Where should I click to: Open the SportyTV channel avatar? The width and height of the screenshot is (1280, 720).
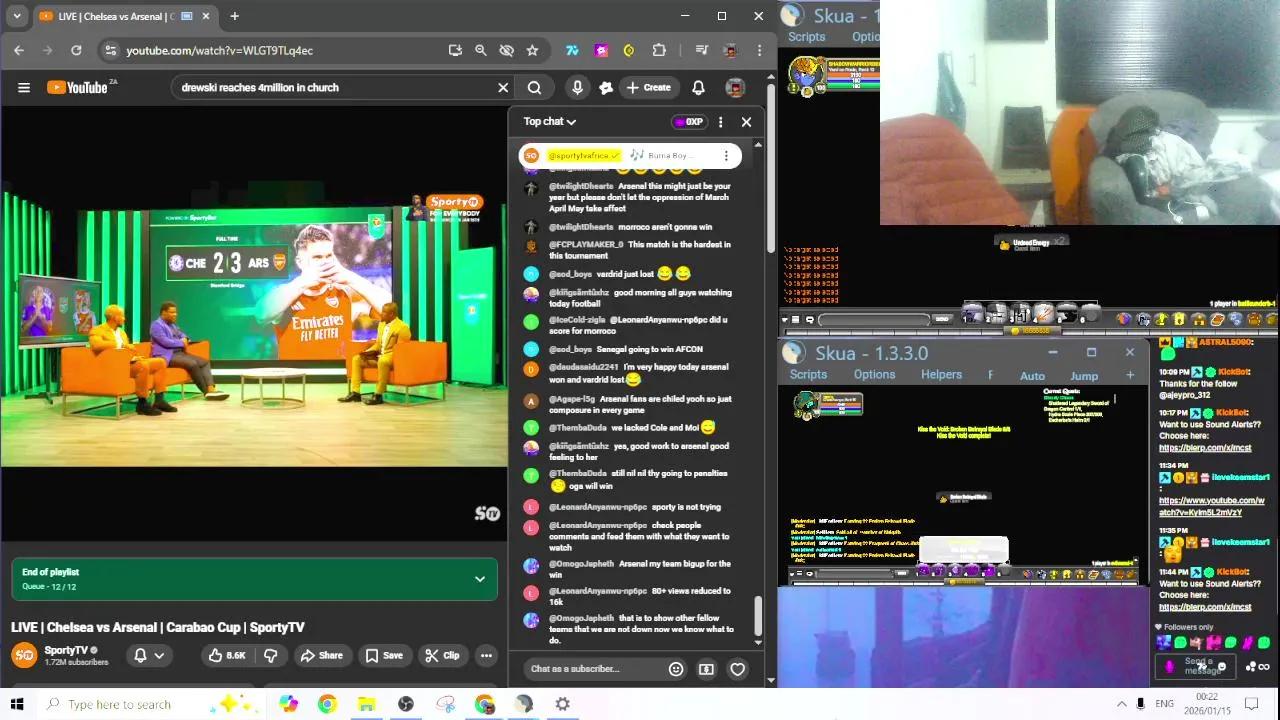(24, 656)
